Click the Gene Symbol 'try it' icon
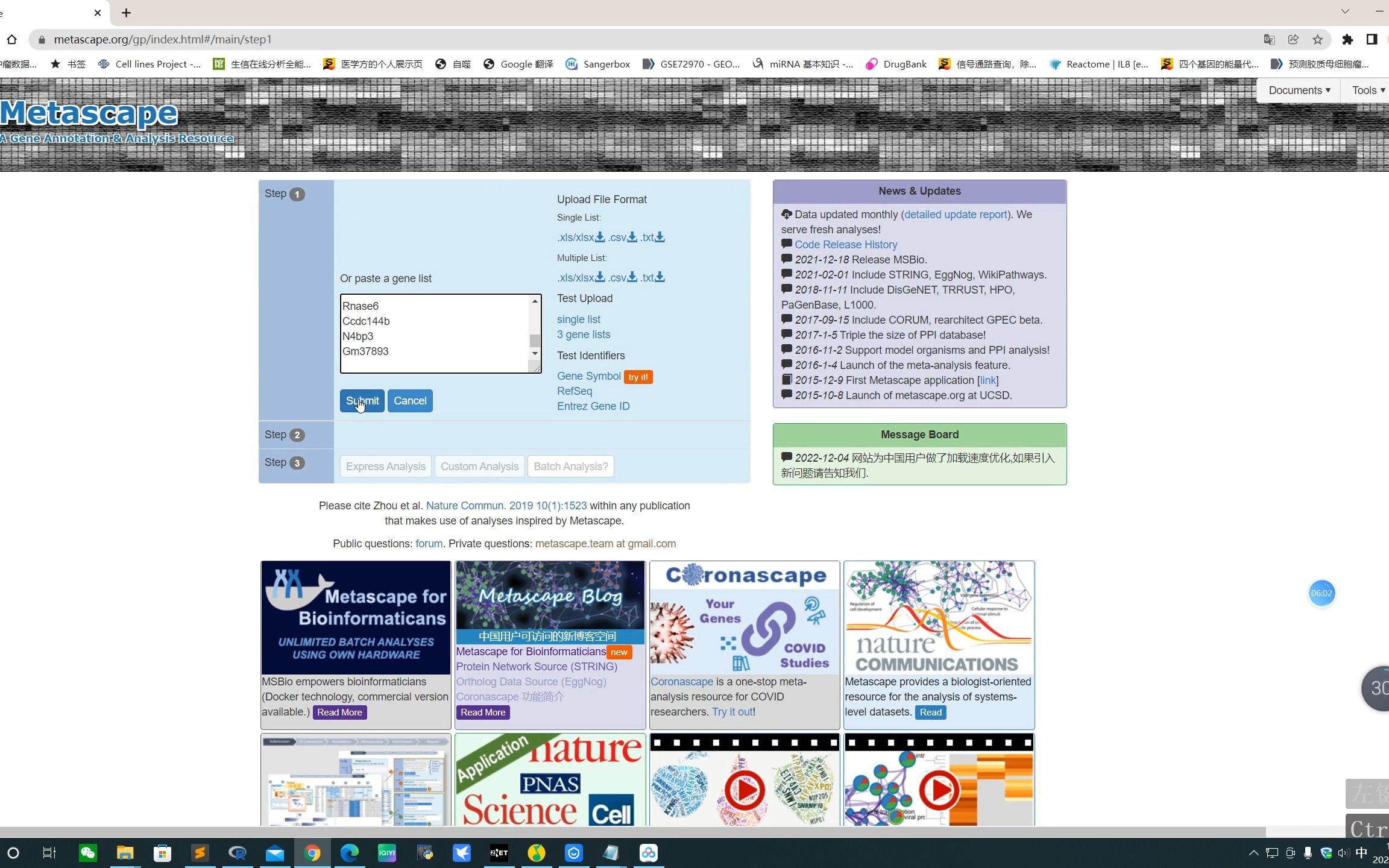This screenshot has width=1389, height=868. point(637,376)
